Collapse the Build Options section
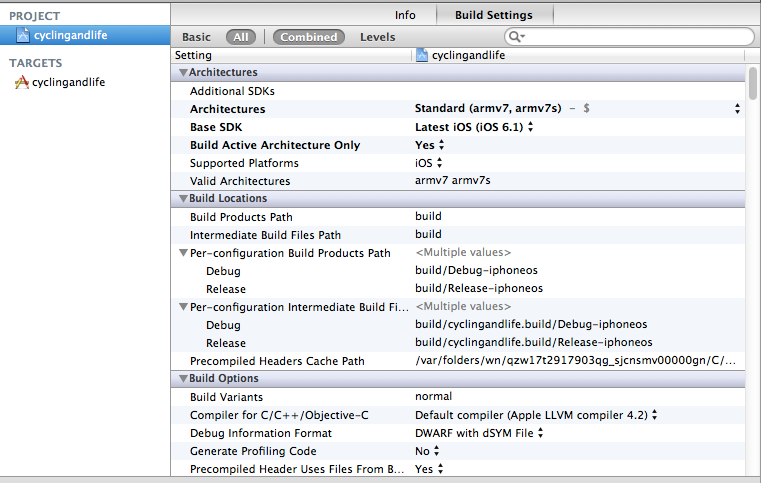This screenshot has width=761, height=483. [183, 379]
